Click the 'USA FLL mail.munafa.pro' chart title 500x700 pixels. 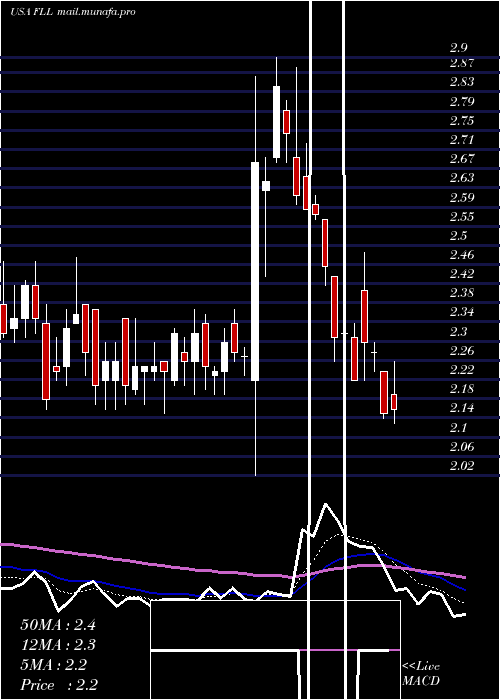(x=73, y=12)
